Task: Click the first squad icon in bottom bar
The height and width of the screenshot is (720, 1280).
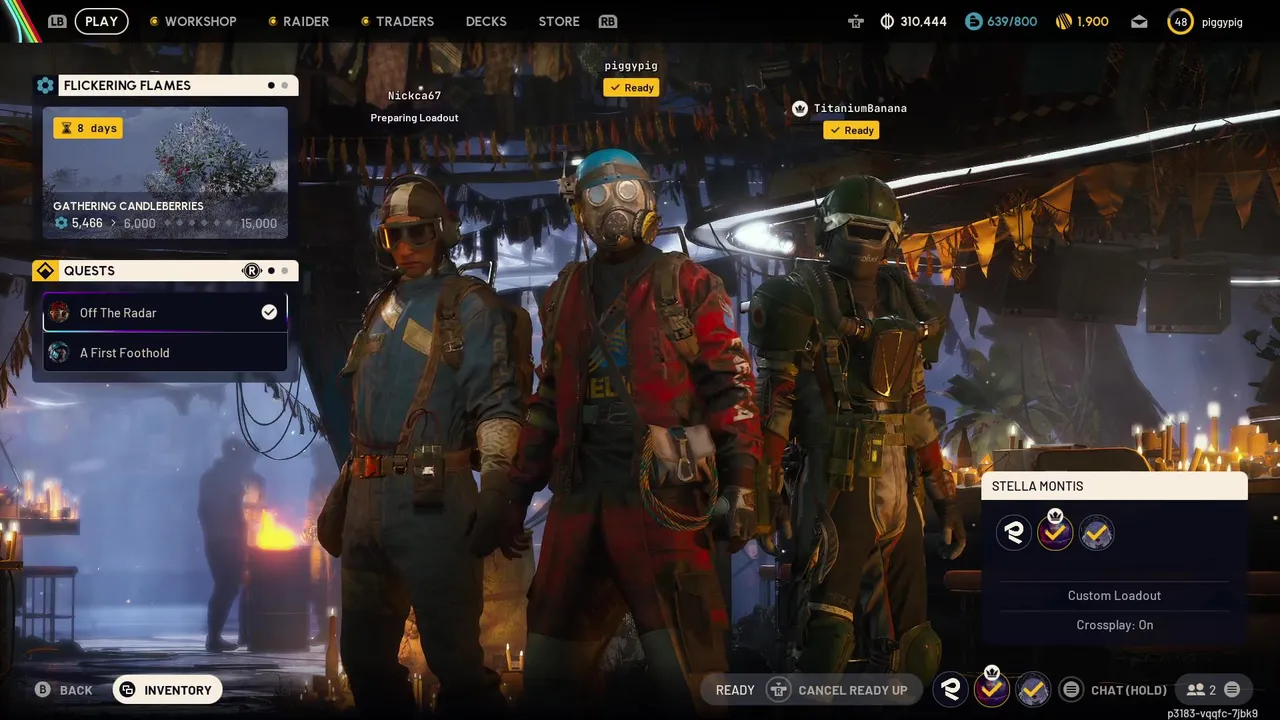Action: (x=951, y=689)
